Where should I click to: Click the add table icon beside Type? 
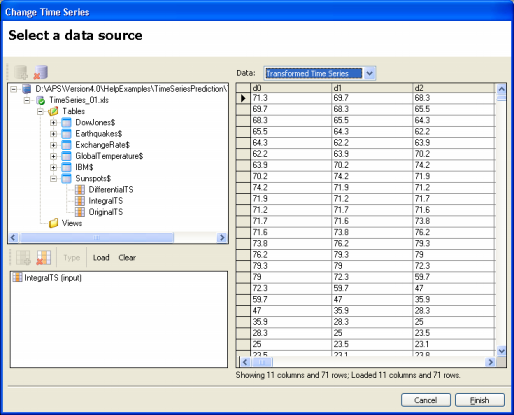[x=23, y=257]
